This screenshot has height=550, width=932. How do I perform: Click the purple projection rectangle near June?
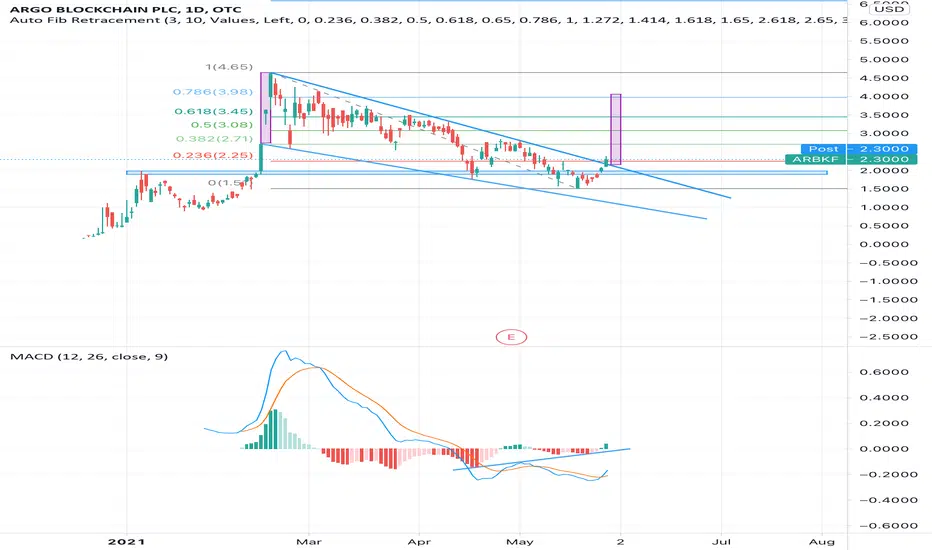[x=616, y=129]
